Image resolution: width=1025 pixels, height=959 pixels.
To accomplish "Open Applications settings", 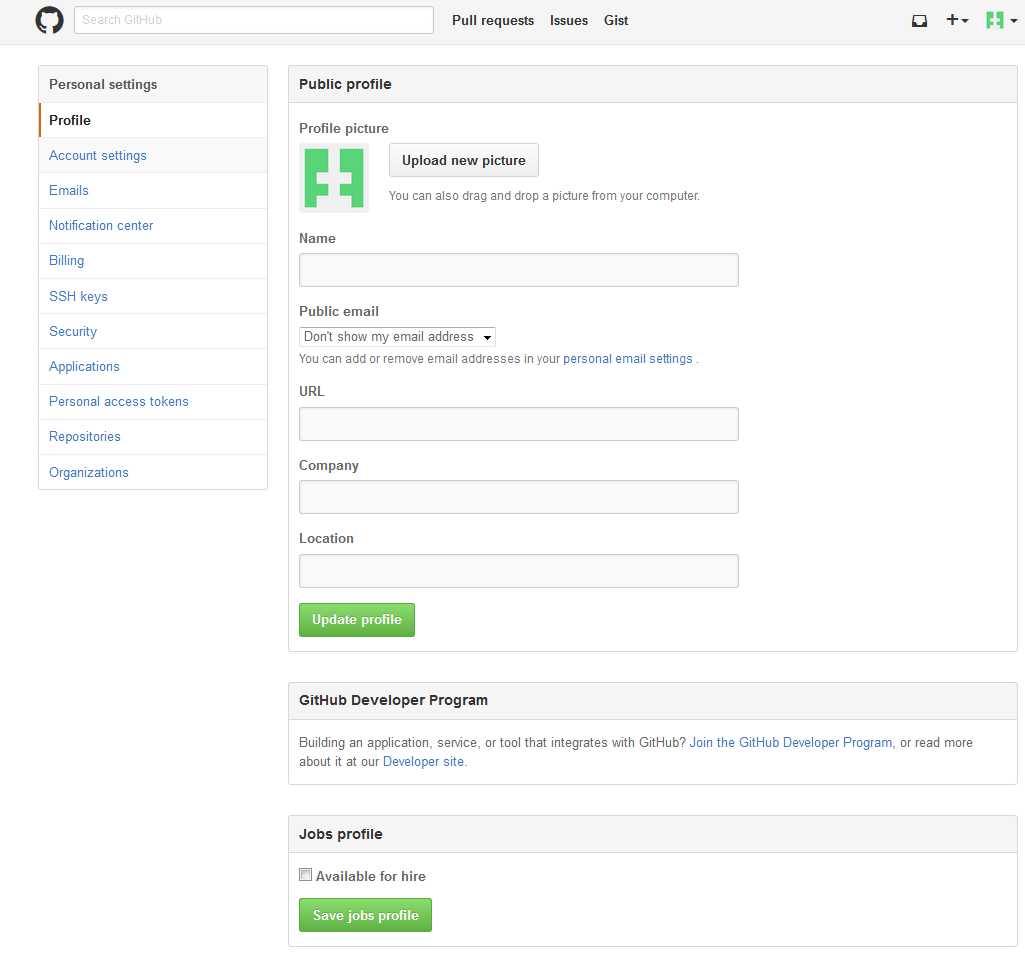I will coord(153,367).
